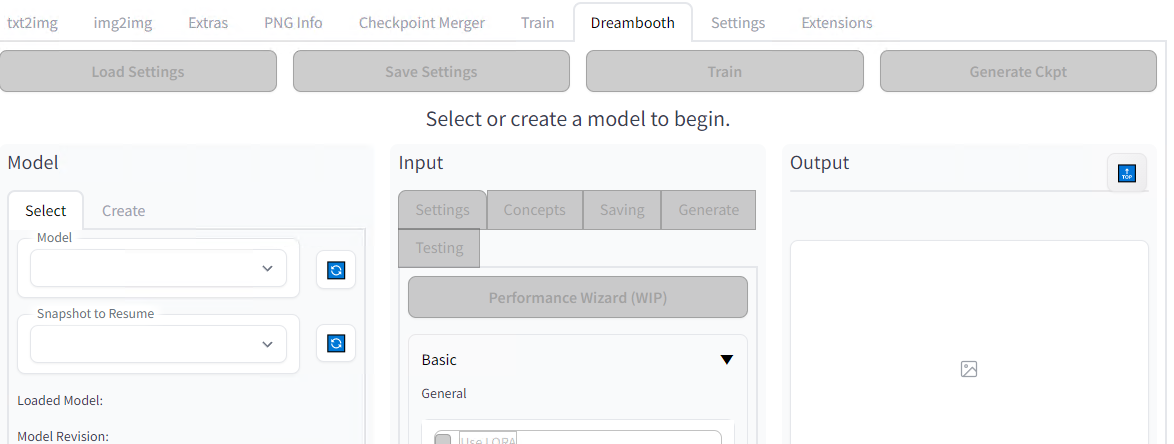Click 'Select or create a model to begin.'
Image resolution: width=1174 pixels, height=444 pixels.
[578, 118]
